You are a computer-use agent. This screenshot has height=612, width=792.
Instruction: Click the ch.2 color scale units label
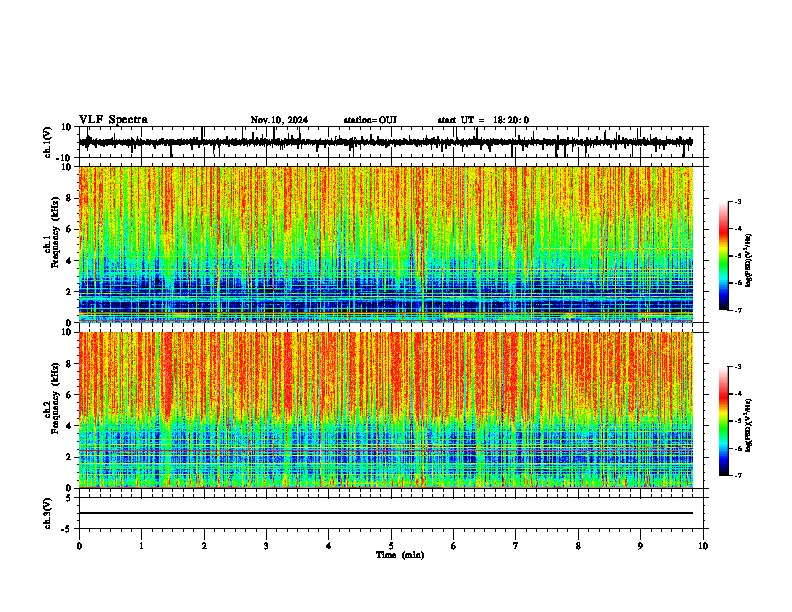tap(748, 425)
